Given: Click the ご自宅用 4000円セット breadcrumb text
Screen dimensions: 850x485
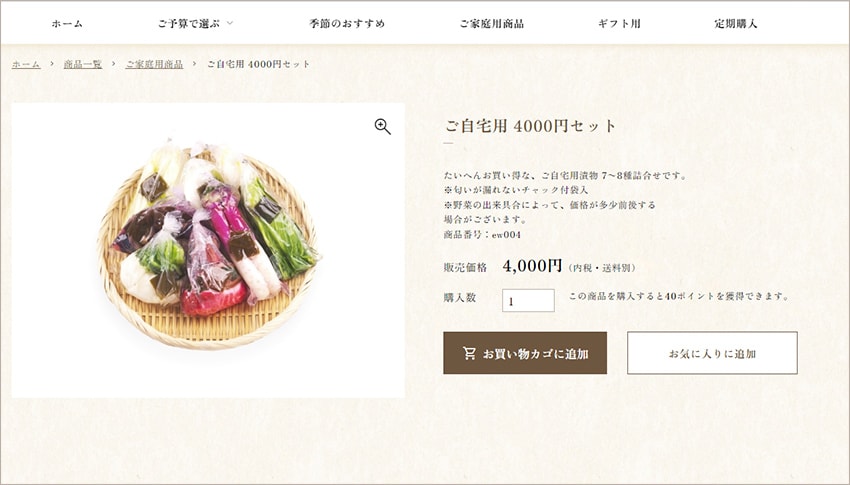Looking at the screenshot, I should coord(259,64).
